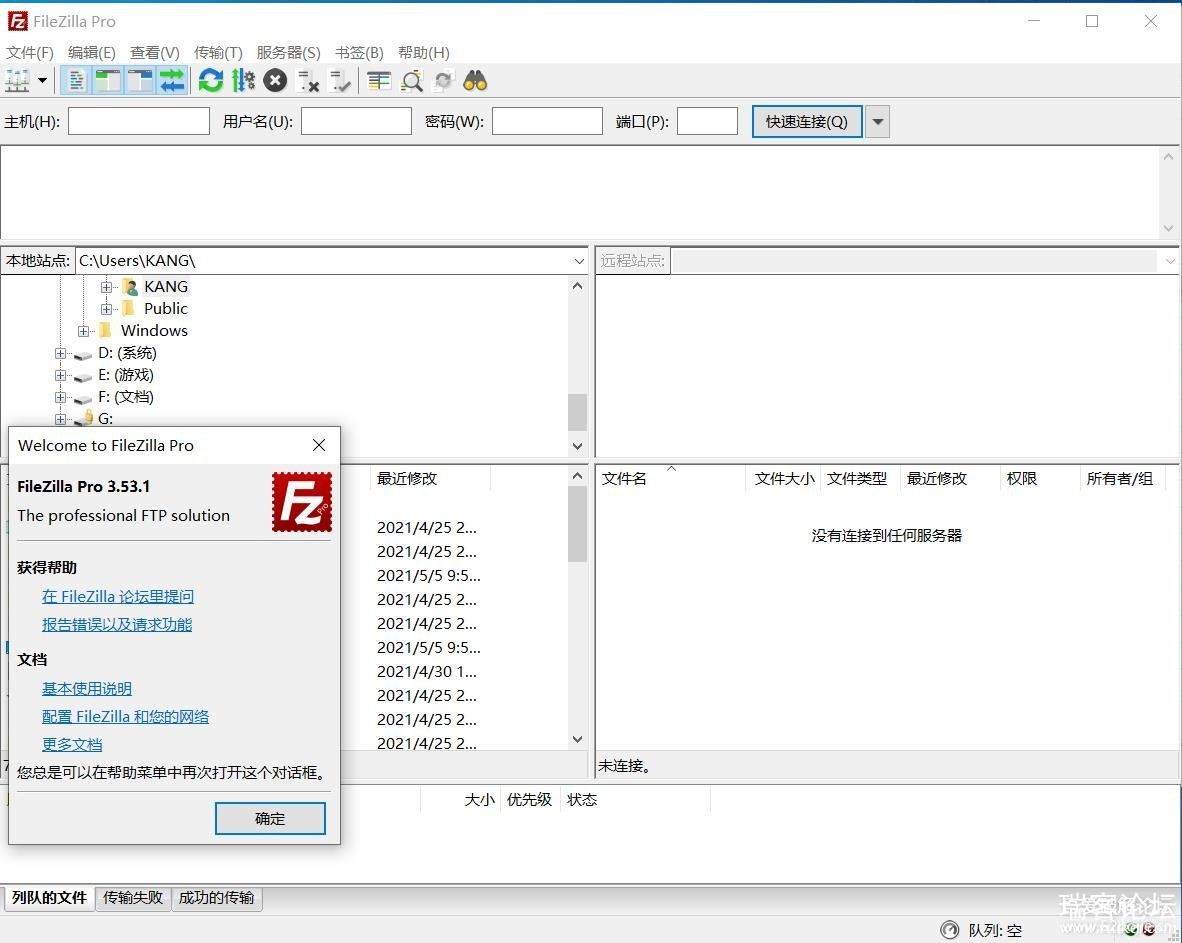Sort remote files by 所有者/组 column
The height and width of the screenshot is (943, 1182).
click(x=1119, y=479)
